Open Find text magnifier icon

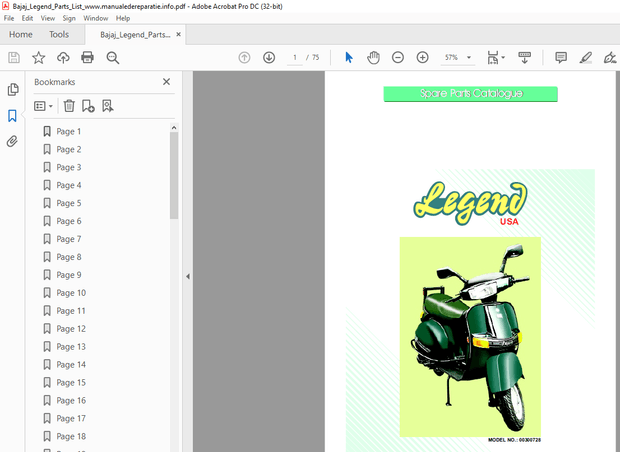tap(113, 58)
